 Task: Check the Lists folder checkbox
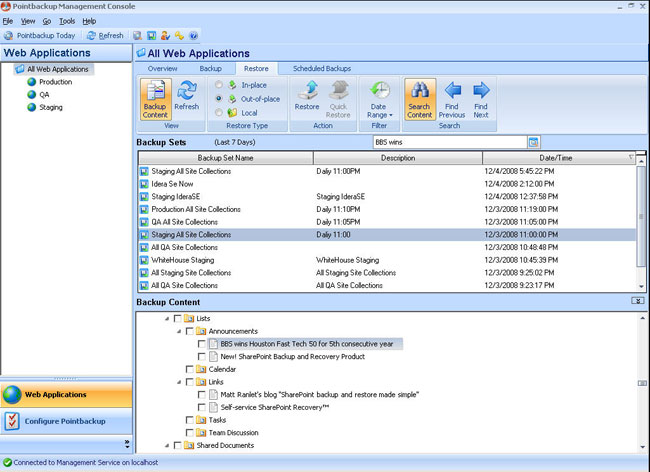177,318
